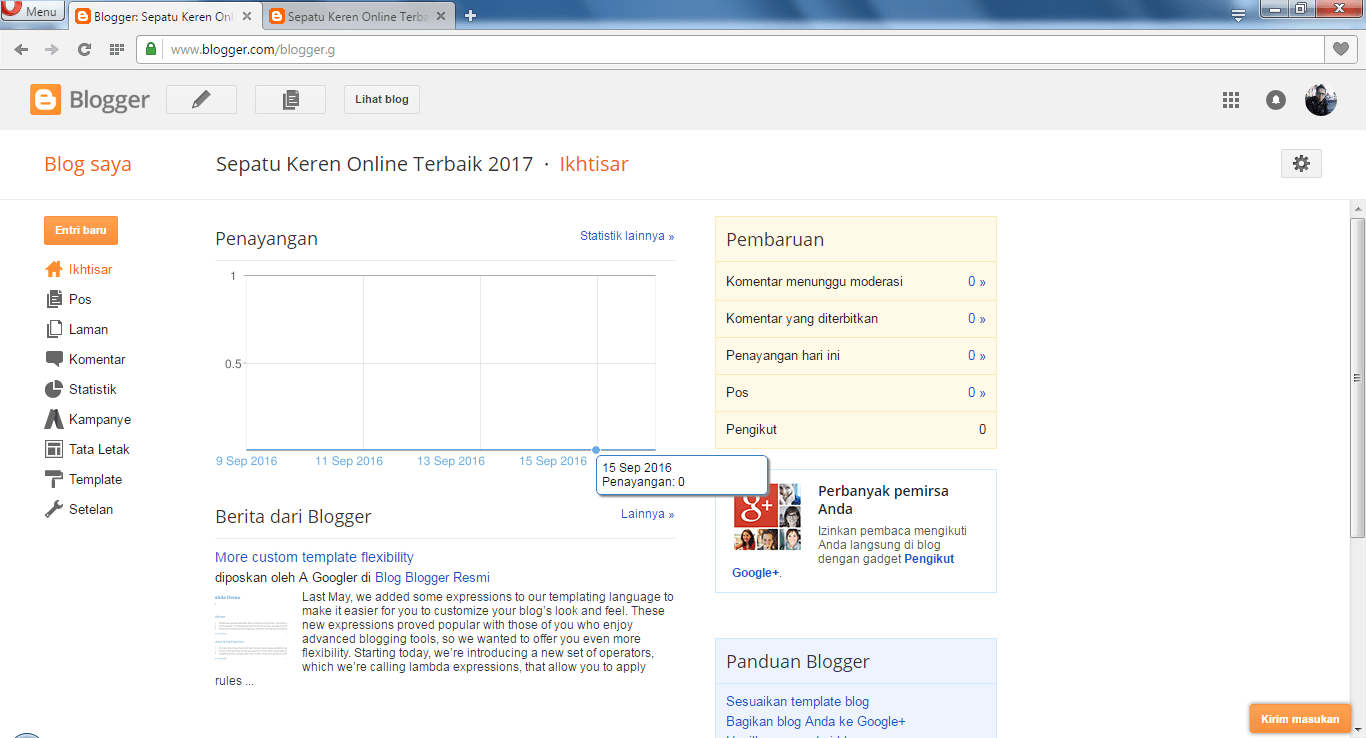The image size is (1366, 738).
Task: Click the 'Pengikut Google+' gadget link
Action: 929,559
